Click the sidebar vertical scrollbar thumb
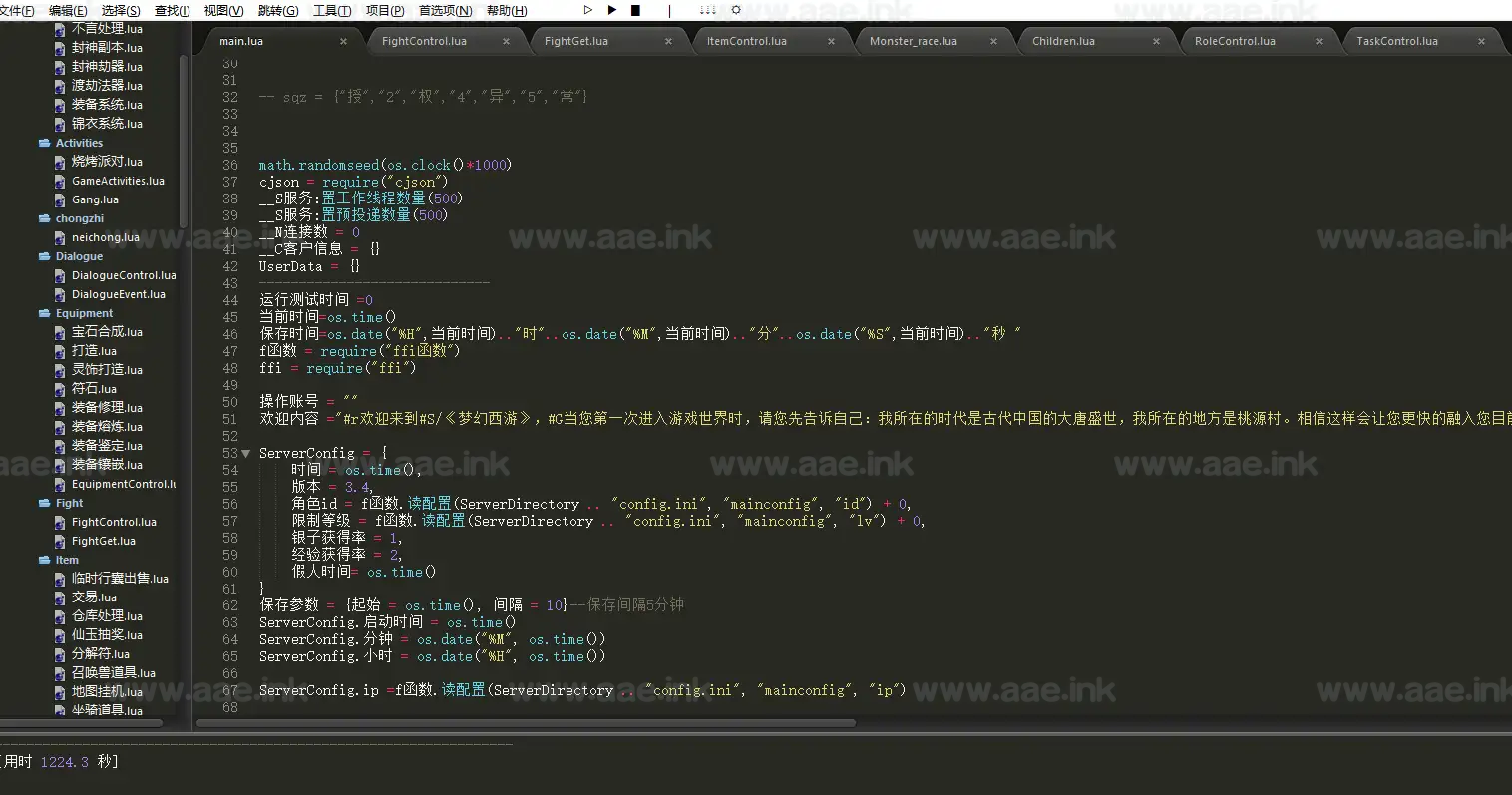This screenshot has width=1512, height=795. click(x=184, y=140)
